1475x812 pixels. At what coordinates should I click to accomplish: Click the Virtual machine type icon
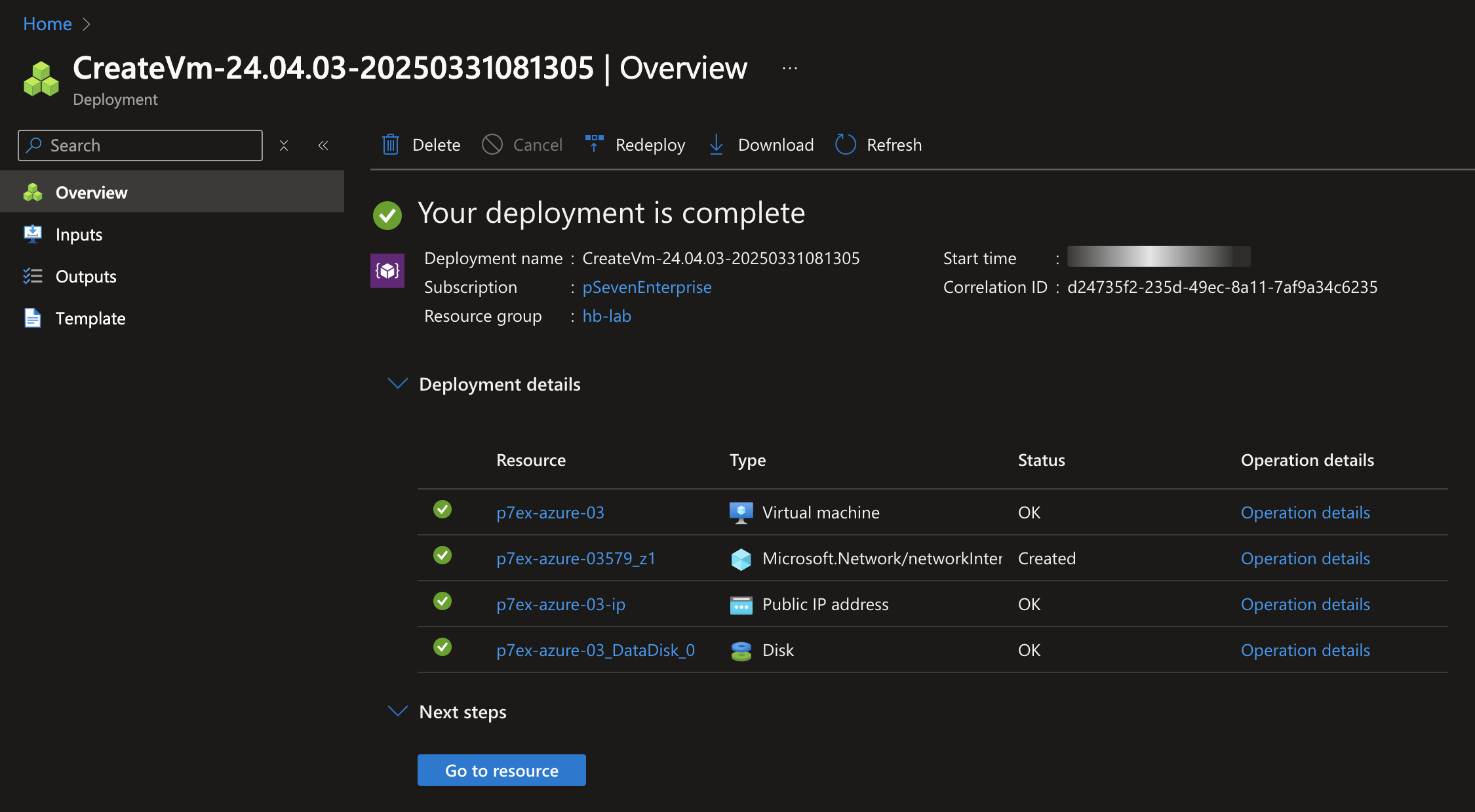click(741, 512)
